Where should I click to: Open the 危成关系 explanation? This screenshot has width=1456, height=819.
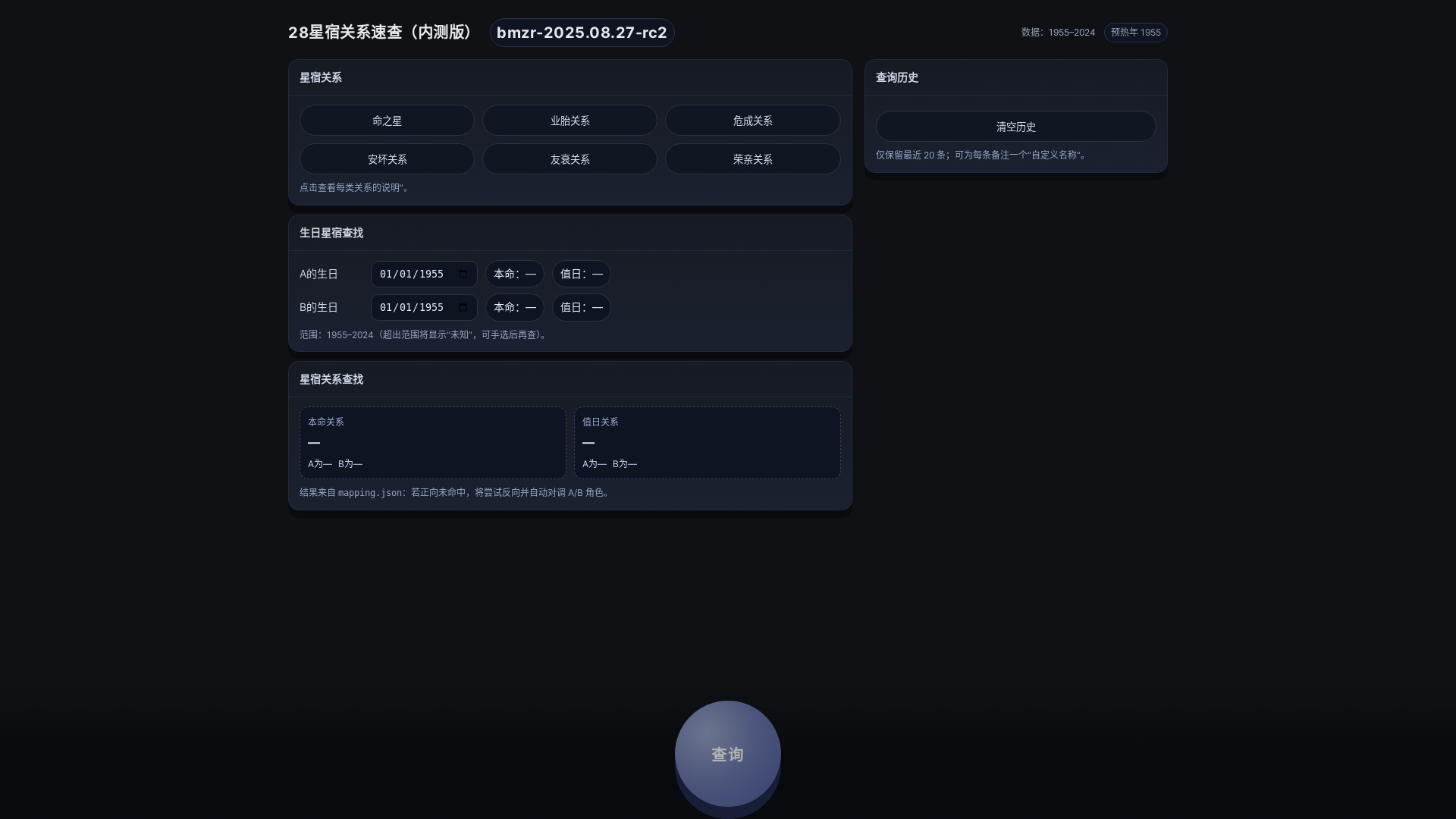[x=752, y=121]
